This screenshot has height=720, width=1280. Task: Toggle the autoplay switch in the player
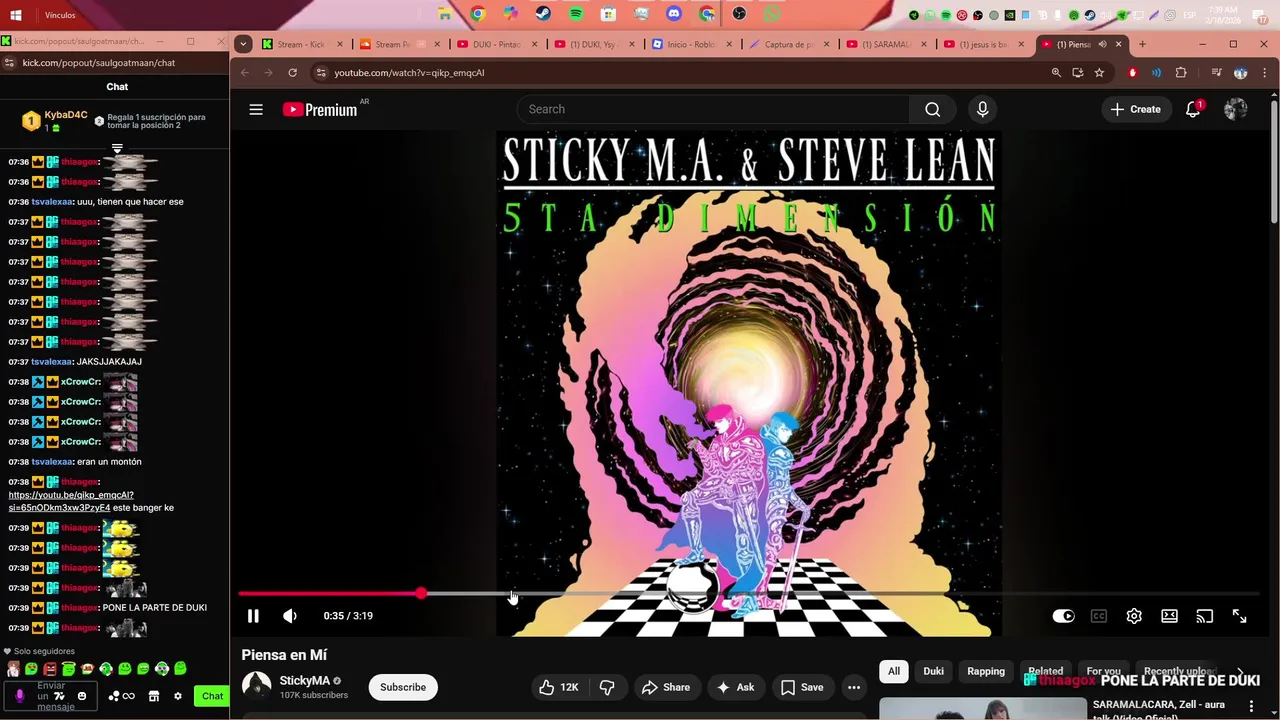tap(1063, 616)
